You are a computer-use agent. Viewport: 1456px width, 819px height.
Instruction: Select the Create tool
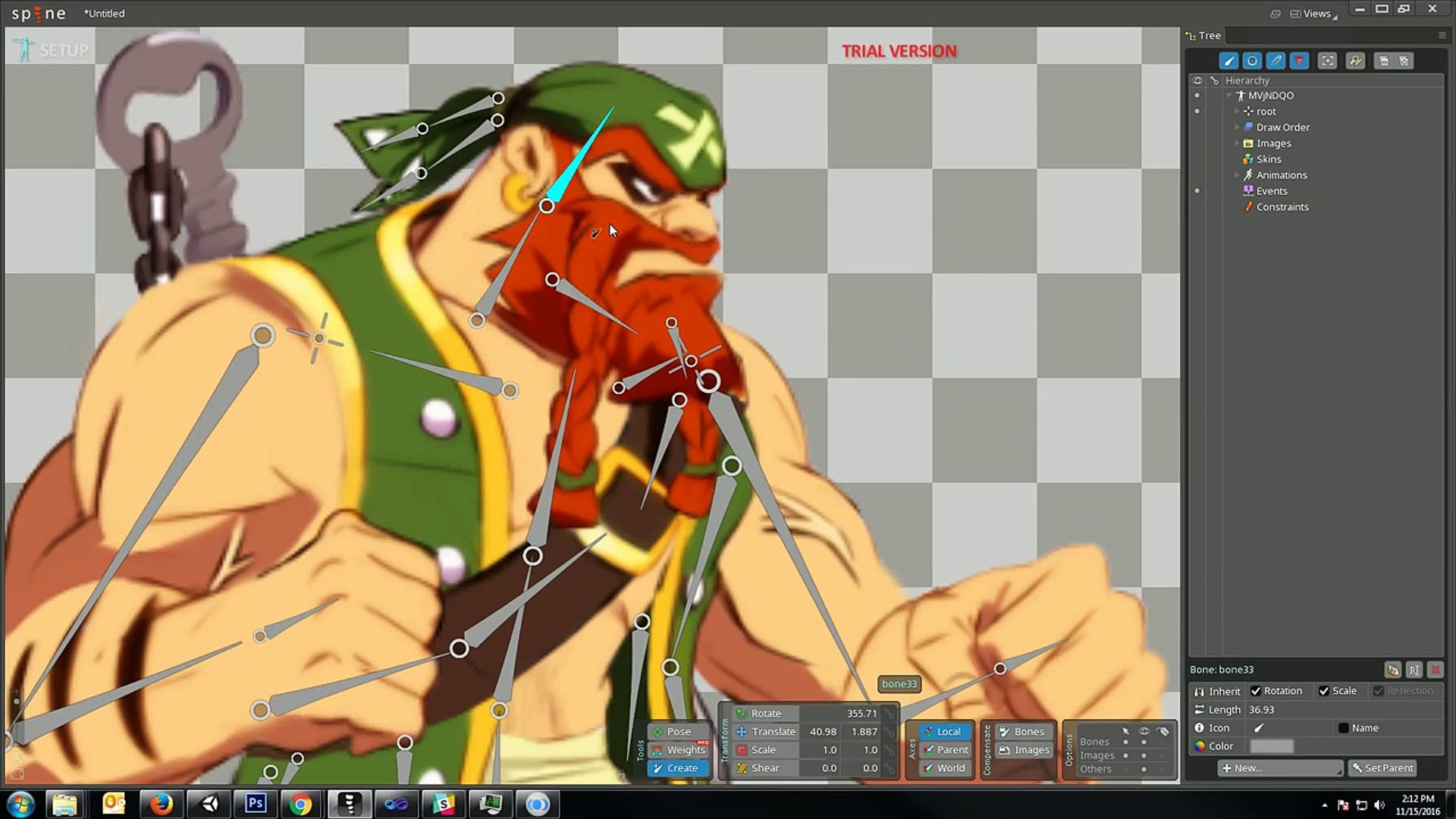point(678,768)
